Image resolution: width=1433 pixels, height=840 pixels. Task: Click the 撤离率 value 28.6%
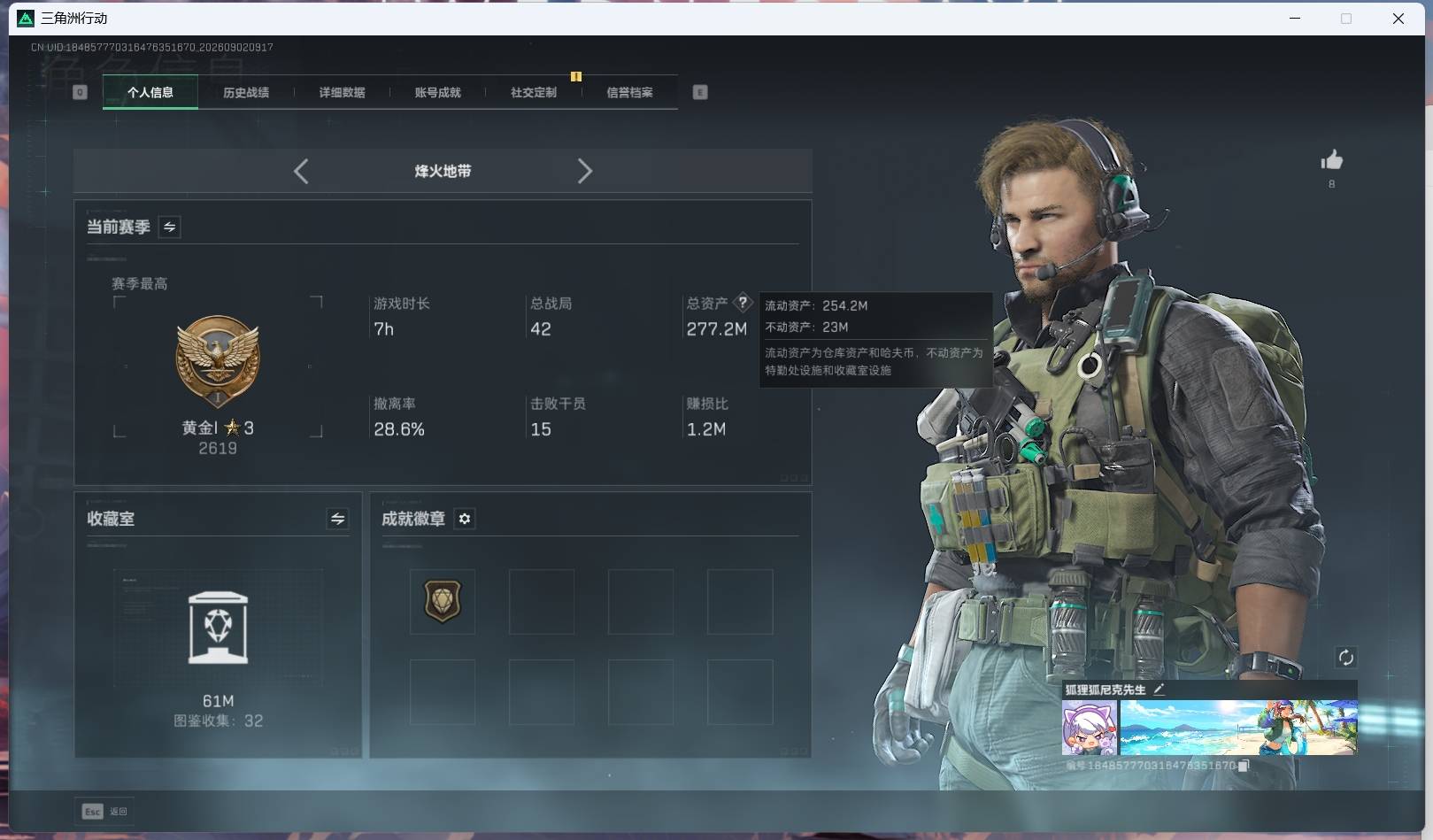(399, 429)
